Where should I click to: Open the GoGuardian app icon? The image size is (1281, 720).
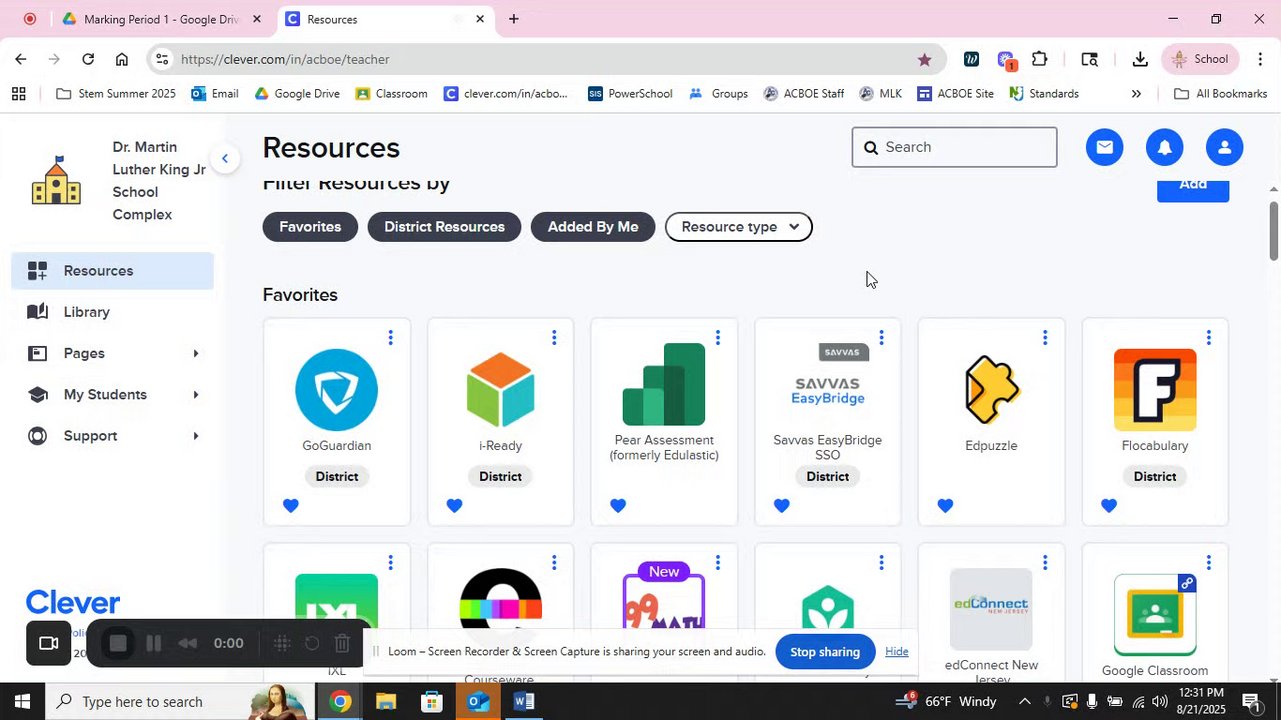337,390
